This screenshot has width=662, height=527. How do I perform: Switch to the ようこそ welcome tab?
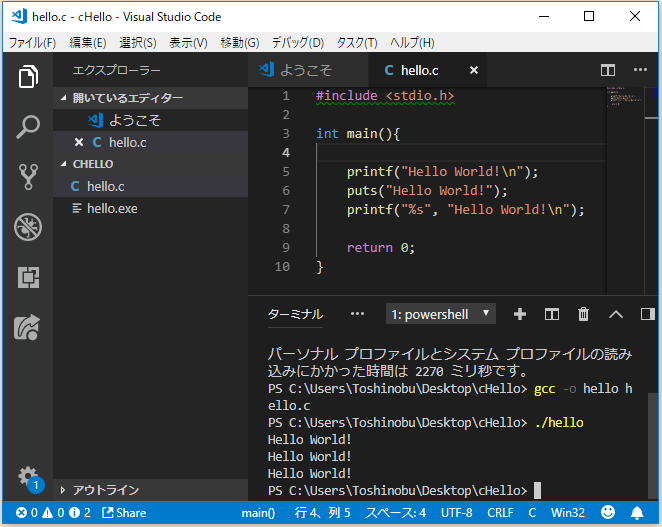pos(308,70)
